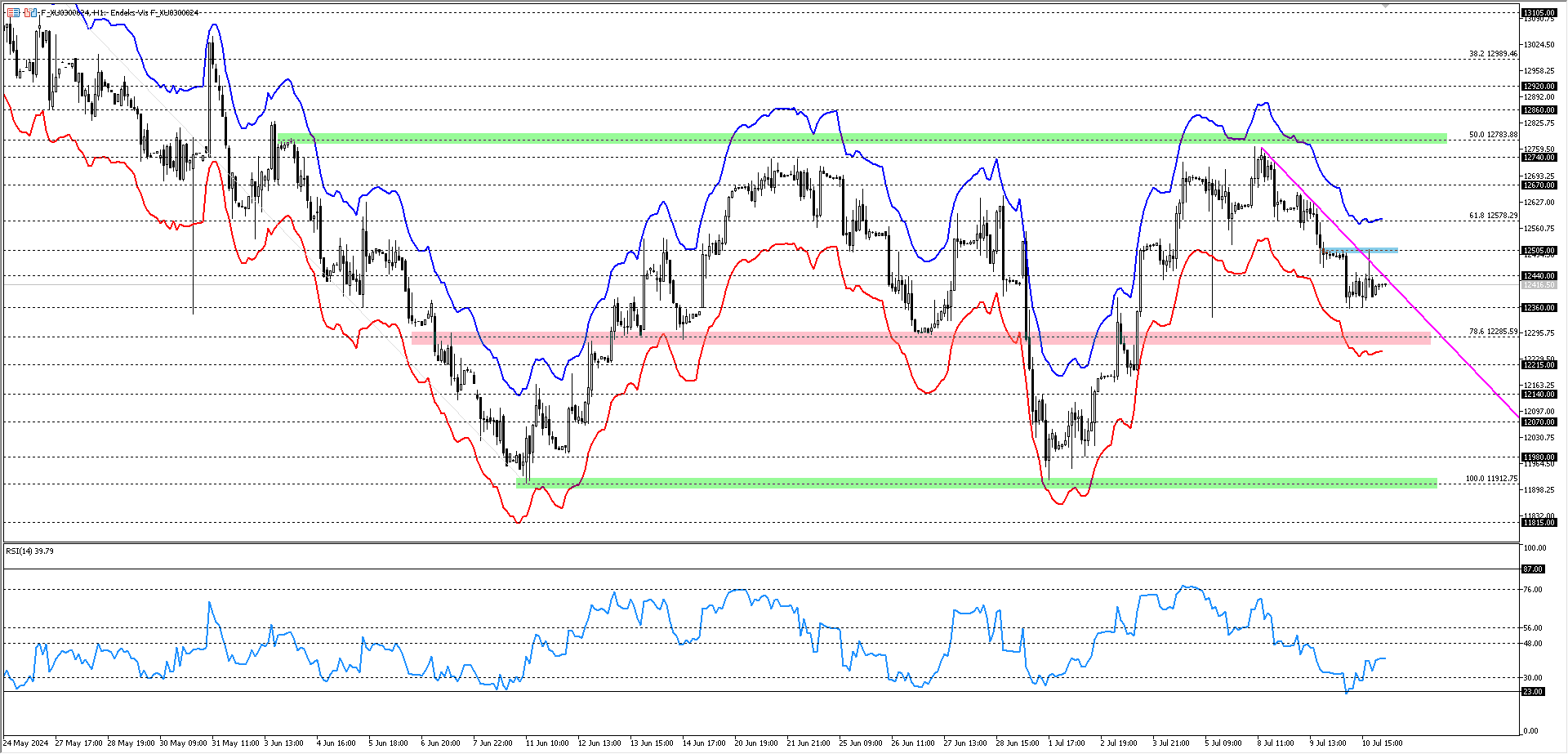Click the 12440.00 price level tag
This screenshot has height=754, width=1568.
point(1539,276)
